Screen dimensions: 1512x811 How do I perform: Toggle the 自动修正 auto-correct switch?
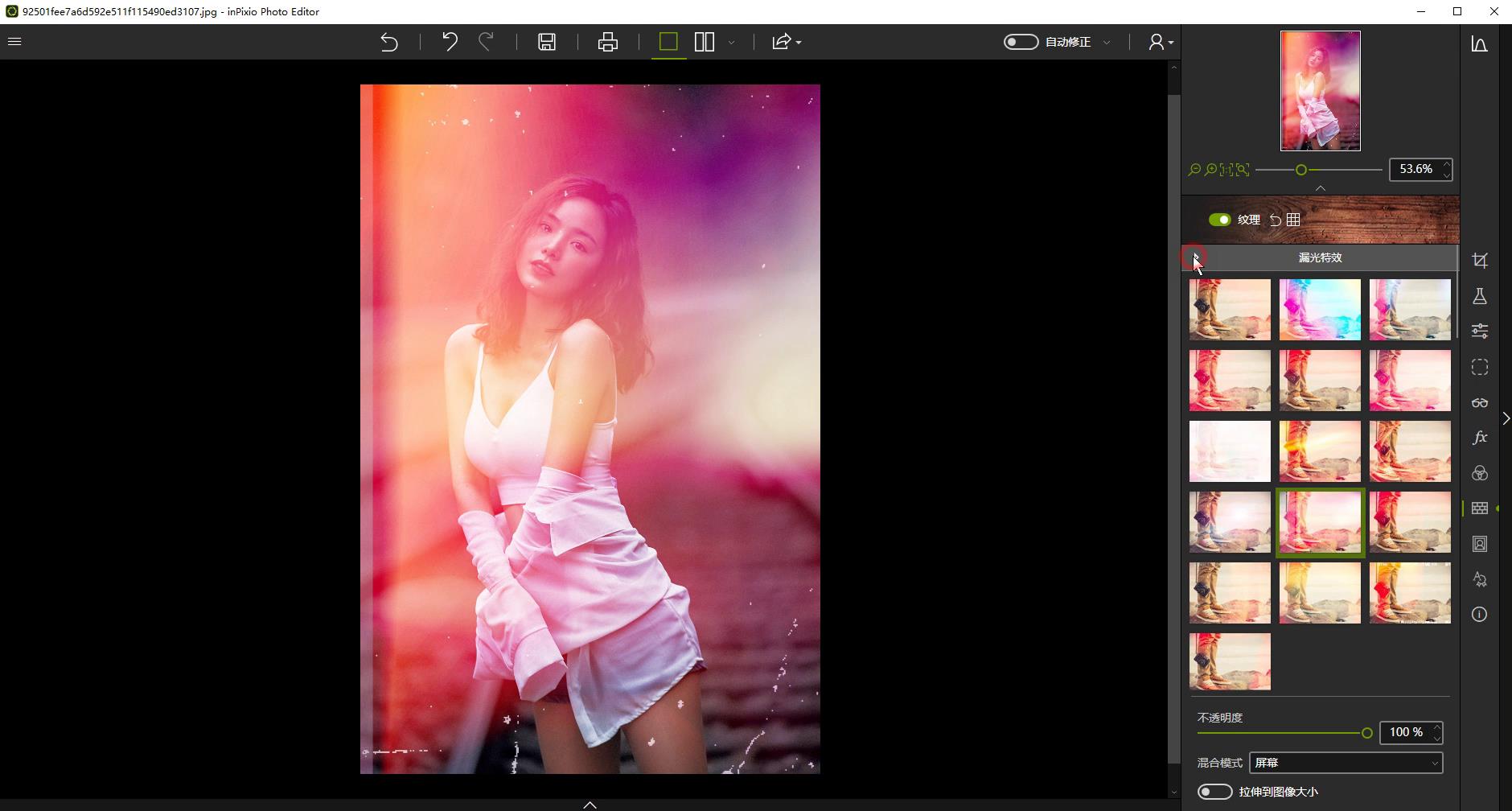1021,42
